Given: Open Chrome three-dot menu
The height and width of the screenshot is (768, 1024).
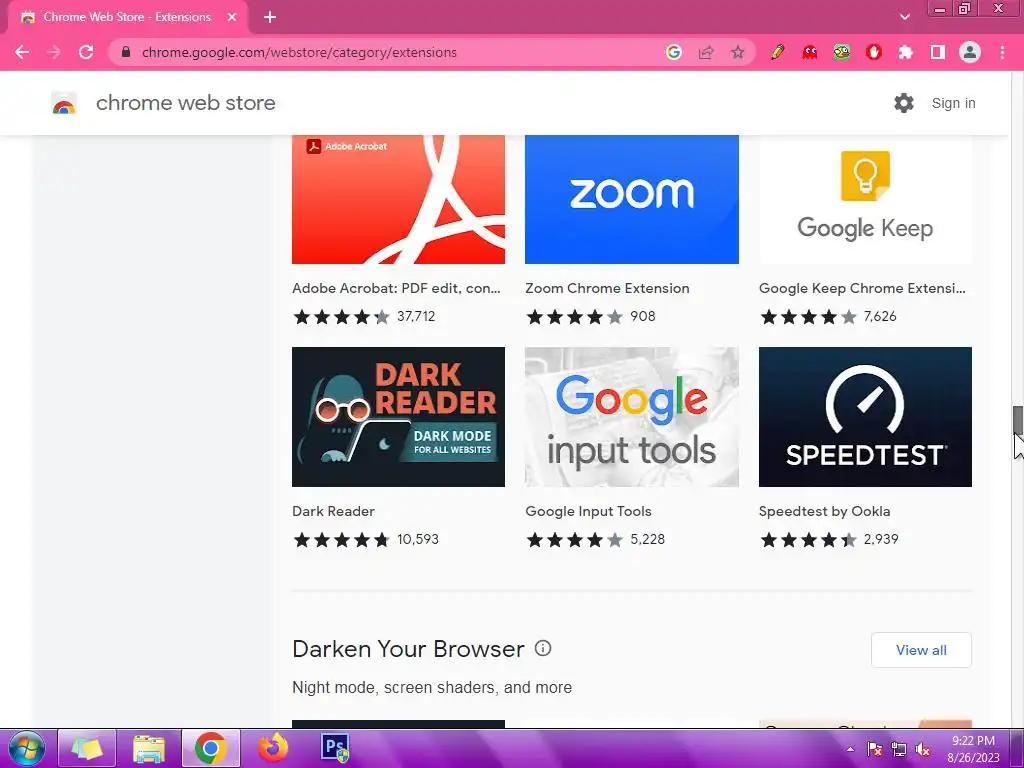Looking at the screenshot, I should [1002, 52].
